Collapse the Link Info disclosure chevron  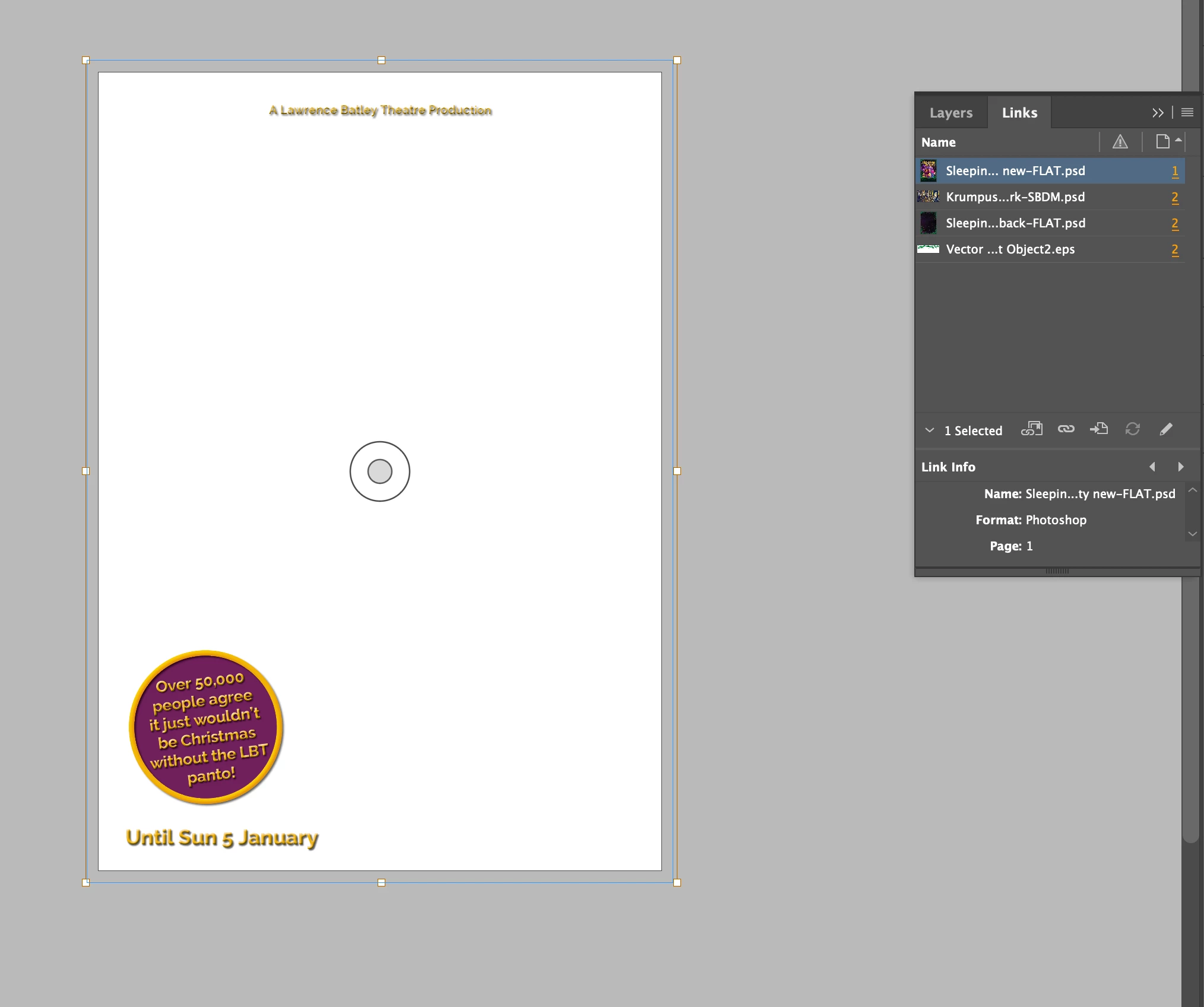(930, 430)
